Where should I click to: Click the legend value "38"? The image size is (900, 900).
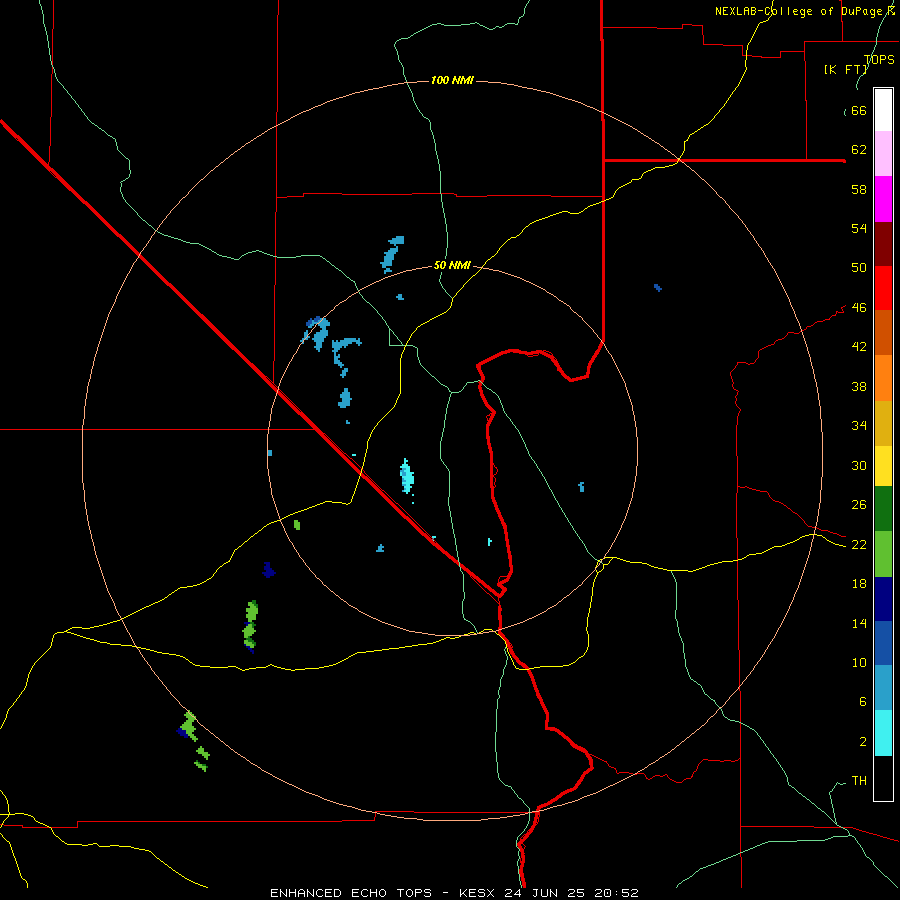(859, 386)
